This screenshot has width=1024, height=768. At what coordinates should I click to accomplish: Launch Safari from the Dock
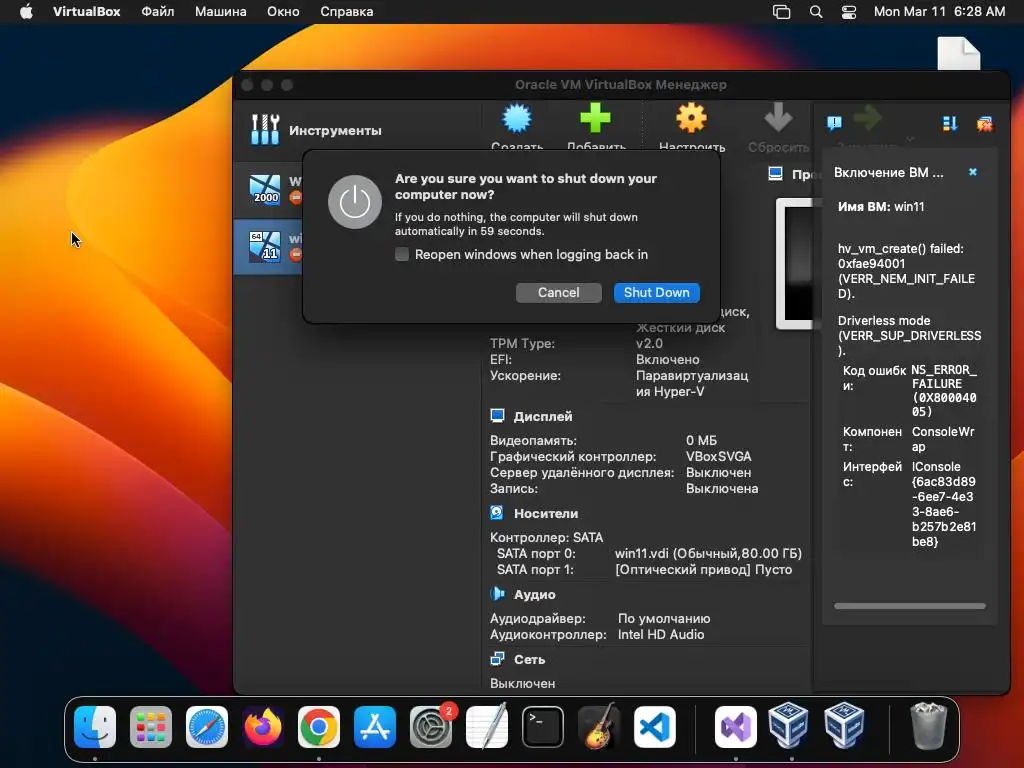click(x=207, y=726)
